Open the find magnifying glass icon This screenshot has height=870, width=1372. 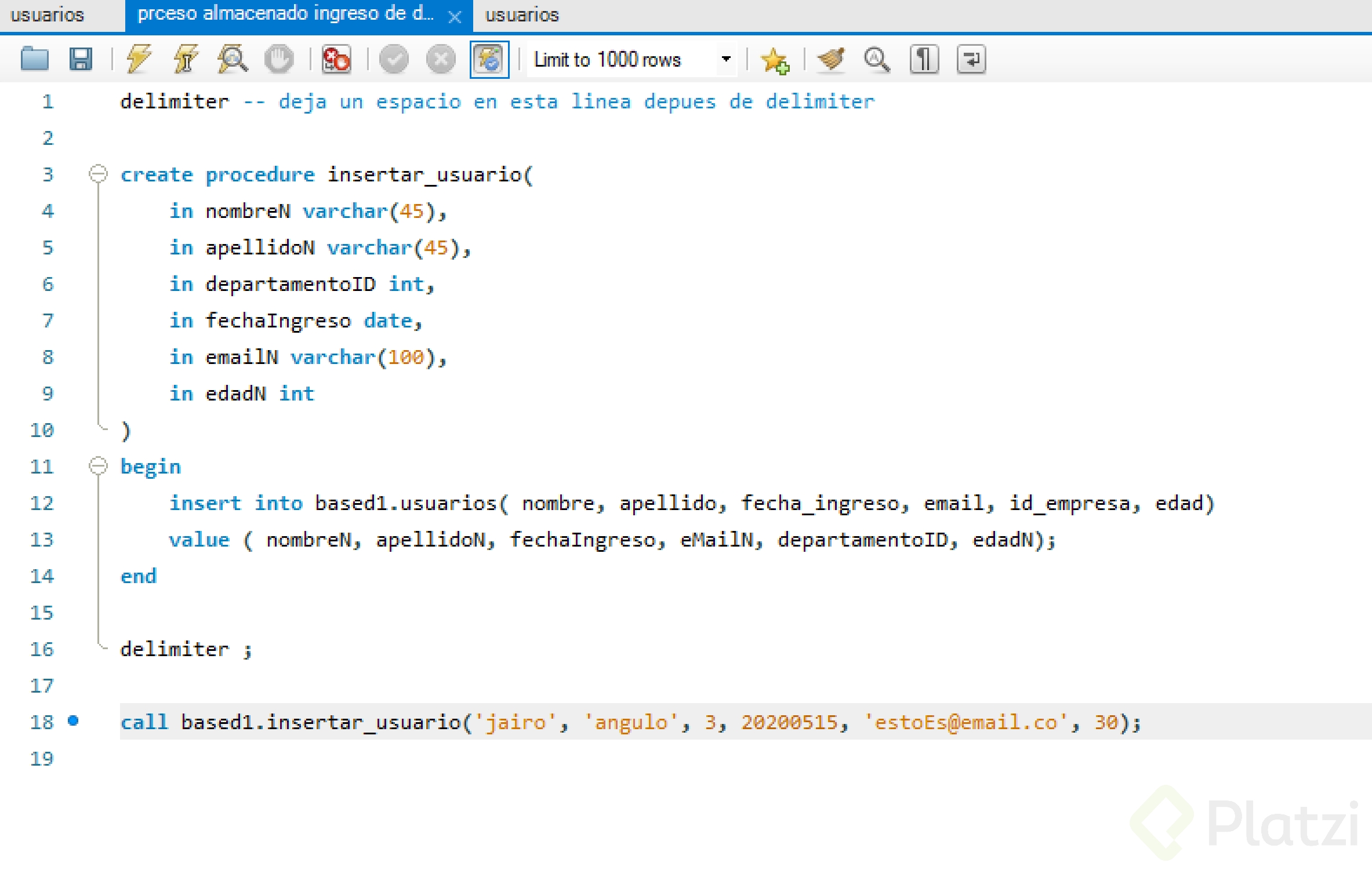877,59
